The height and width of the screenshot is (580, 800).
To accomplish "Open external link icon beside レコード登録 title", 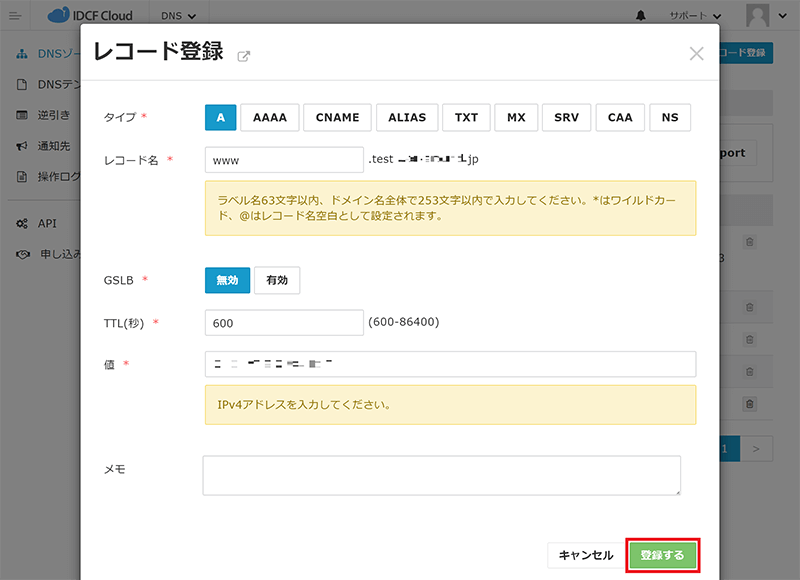I will (x=243, y=56).
